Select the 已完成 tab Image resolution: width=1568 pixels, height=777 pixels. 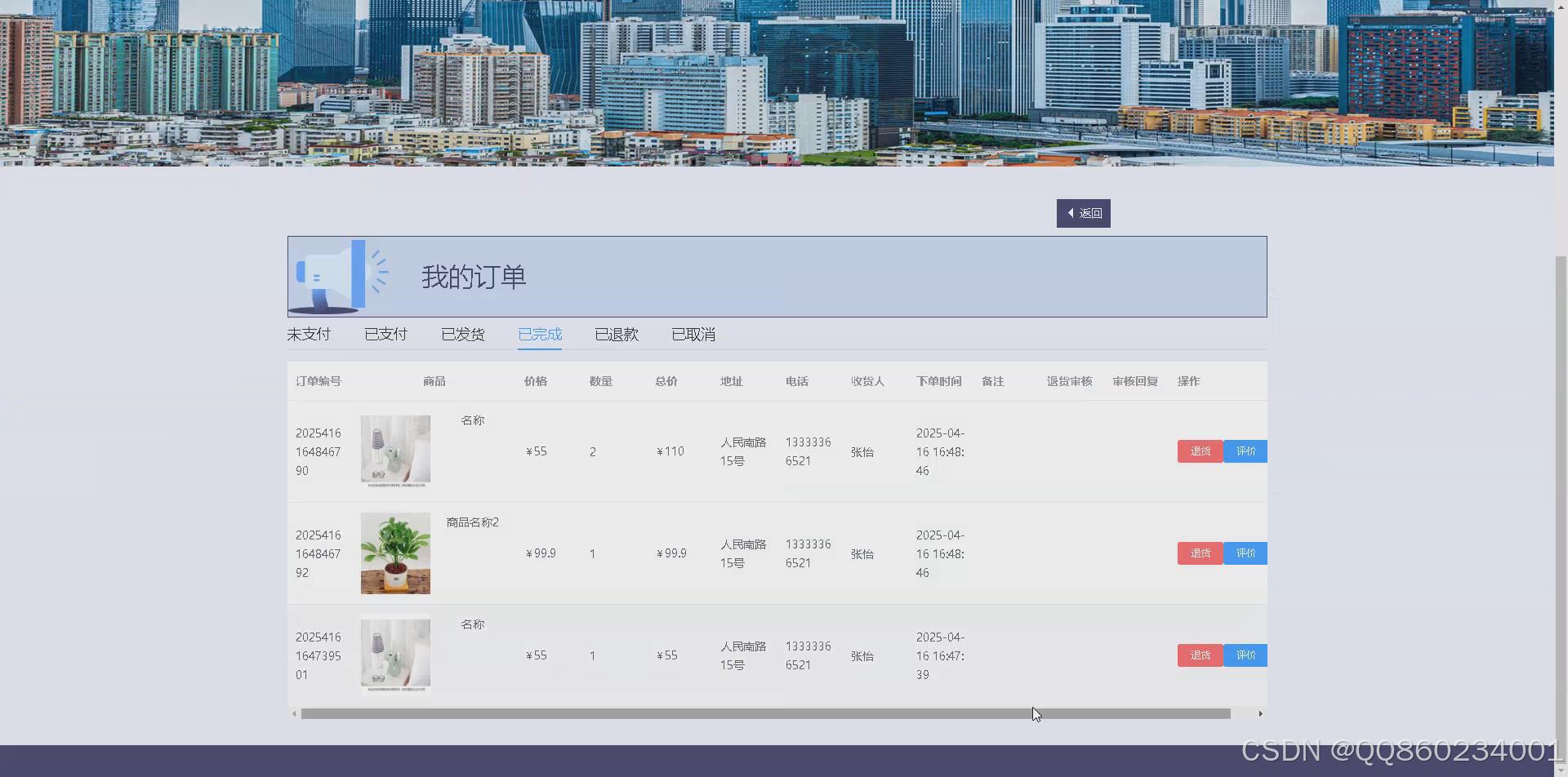tap(539, 334)
